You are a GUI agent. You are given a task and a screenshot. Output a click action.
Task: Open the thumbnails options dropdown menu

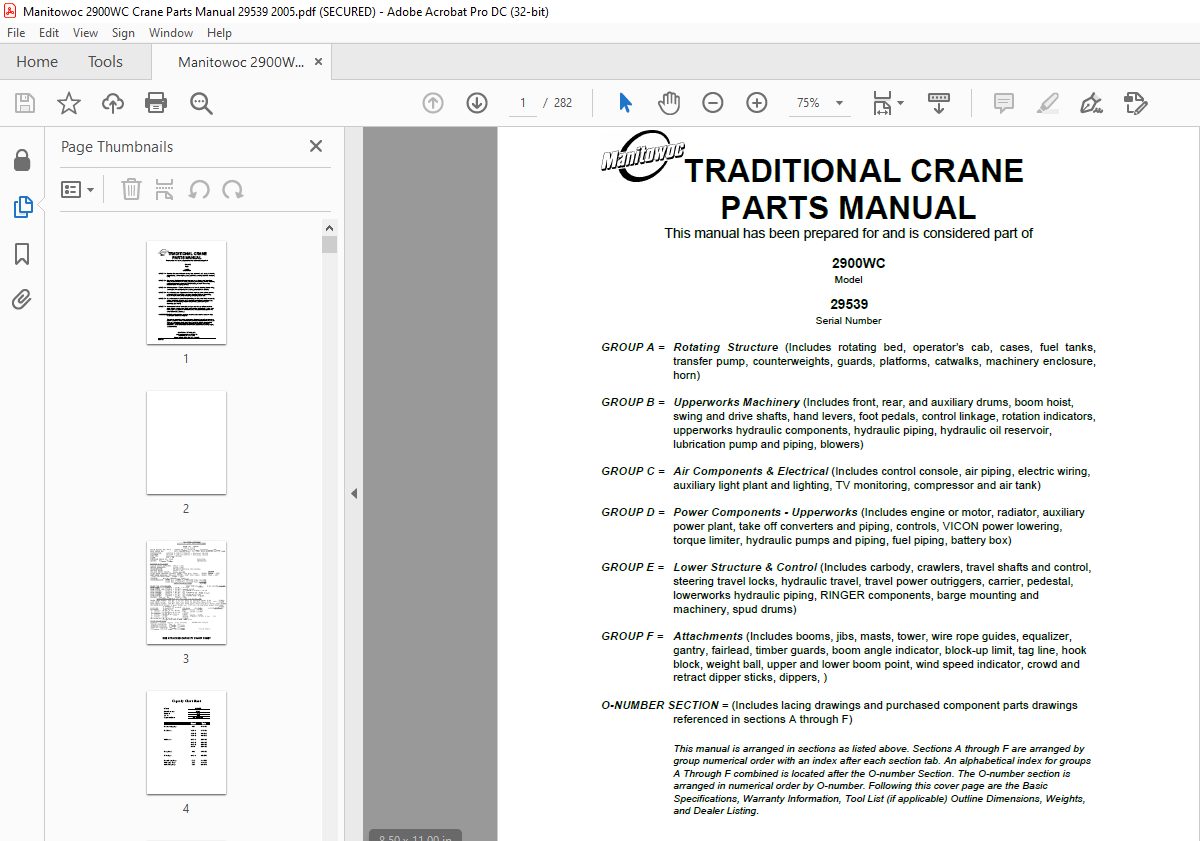77,189
